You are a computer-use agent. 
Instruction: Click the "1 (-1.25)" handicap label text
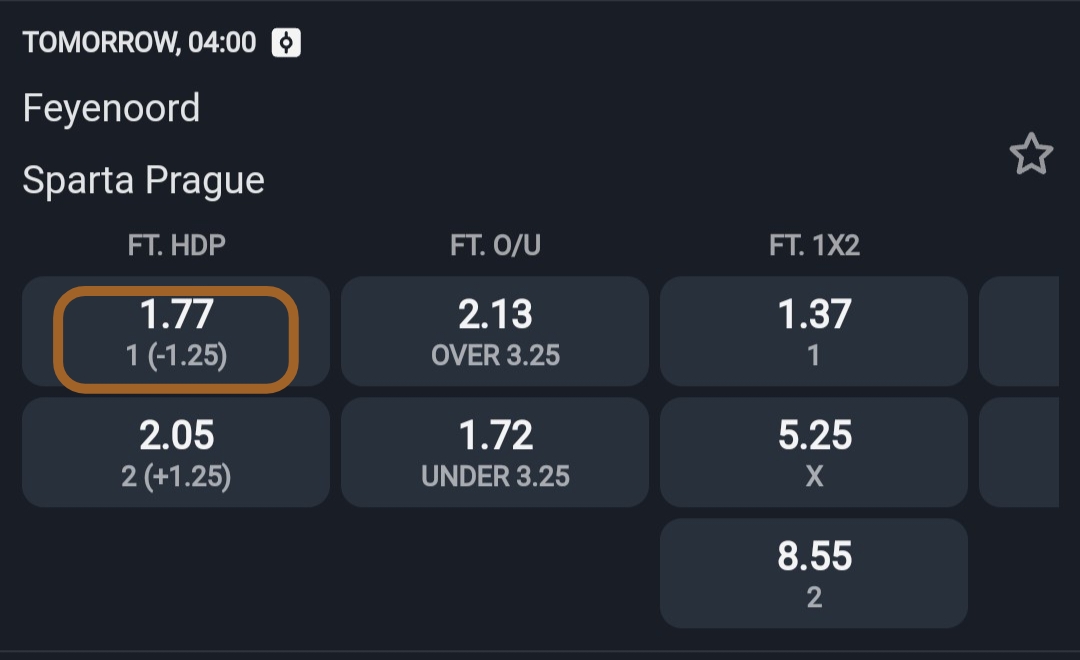pos(176,356)
